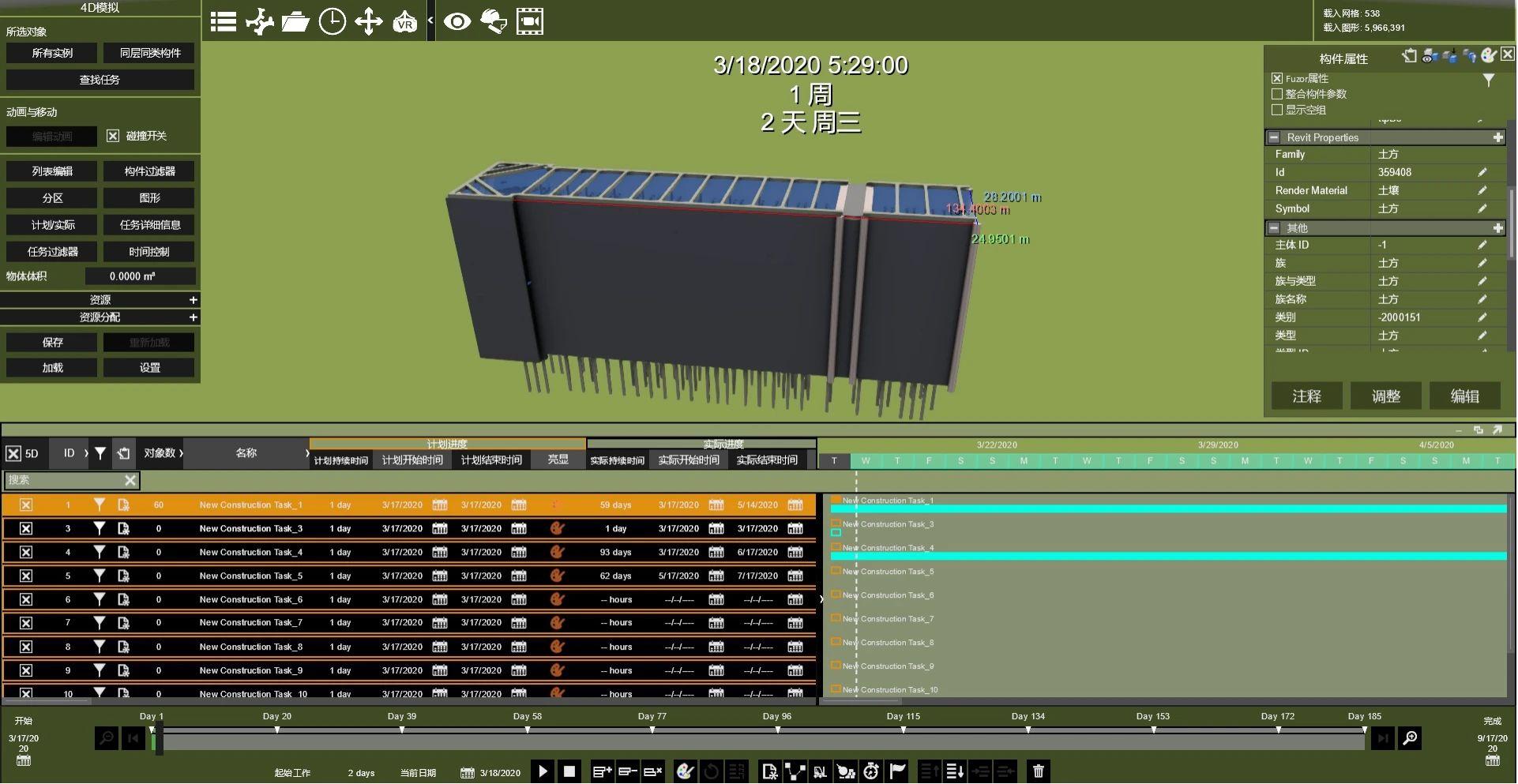The height and width of the screenshot is (784, 1518).
Task: Select the 计划开始时间 column header
Action: [412, 460]
